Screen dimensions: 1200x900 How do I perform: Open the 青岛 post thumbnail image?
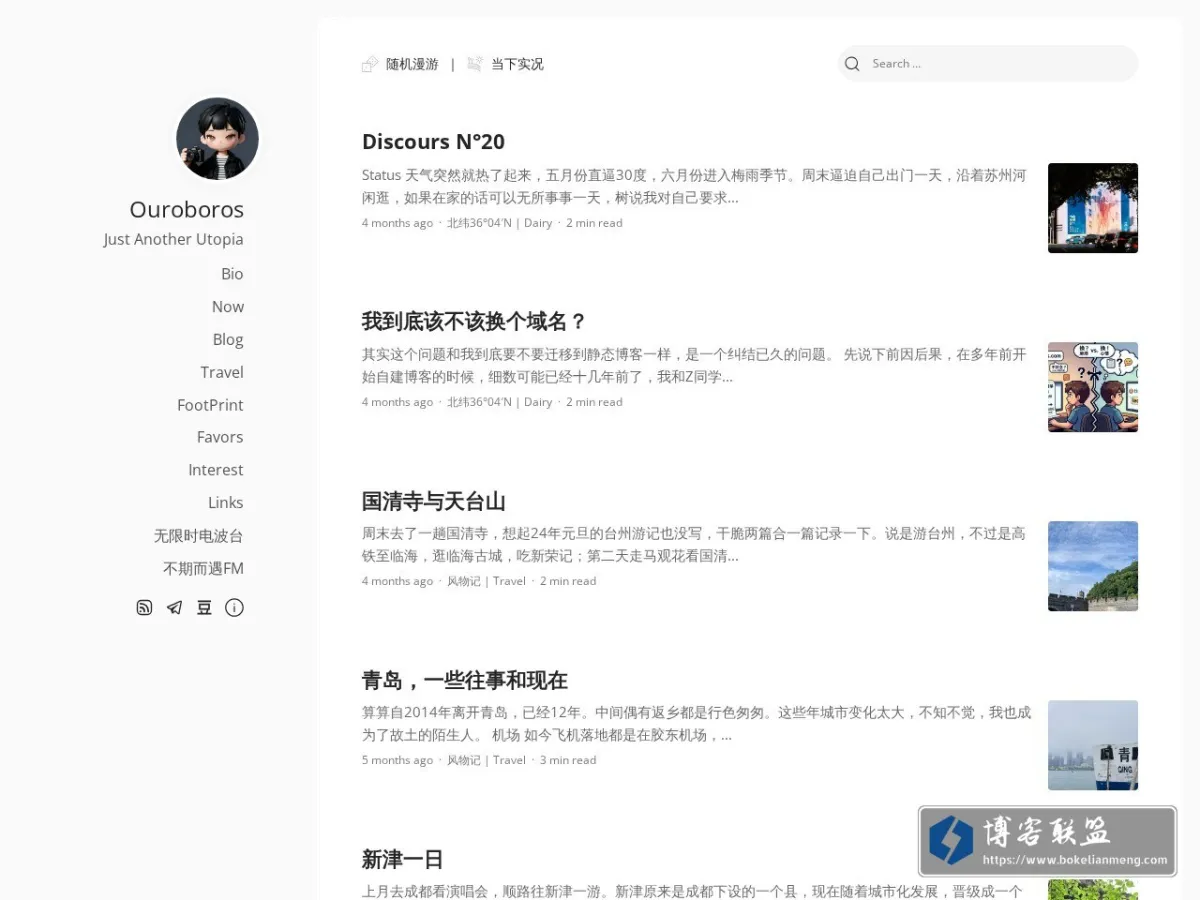[x=1093, y=745]
